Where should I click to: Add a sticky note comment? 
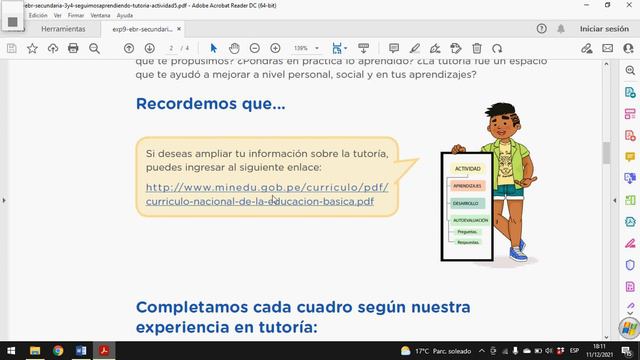pyautogui.click(x=394, y=49)
